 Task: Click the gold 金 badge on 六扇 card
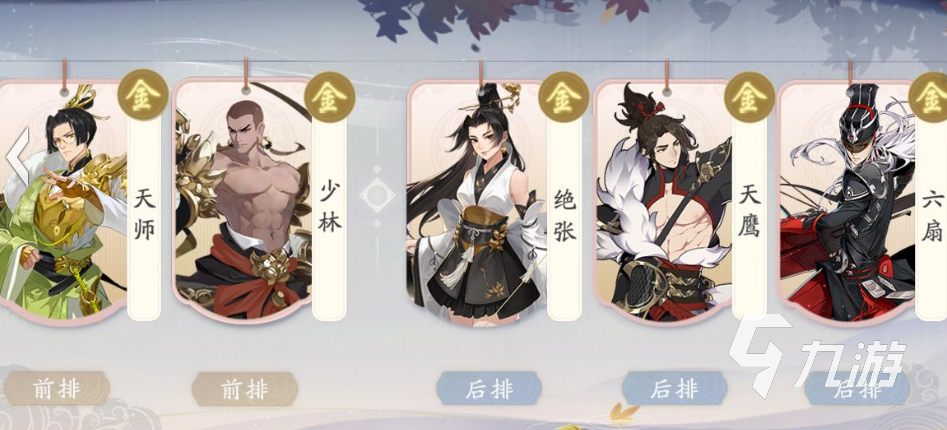click(930, 97)
